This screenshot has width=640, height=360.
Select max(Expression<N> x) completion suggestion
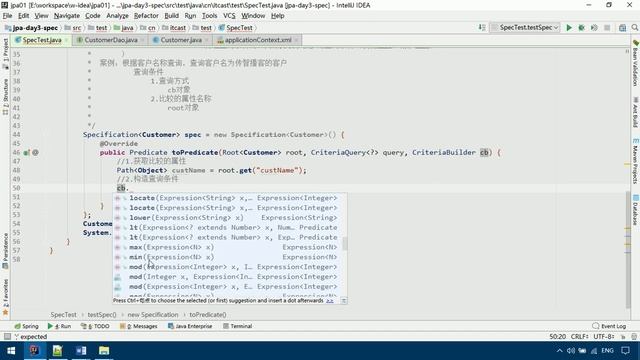pos(230,247)
